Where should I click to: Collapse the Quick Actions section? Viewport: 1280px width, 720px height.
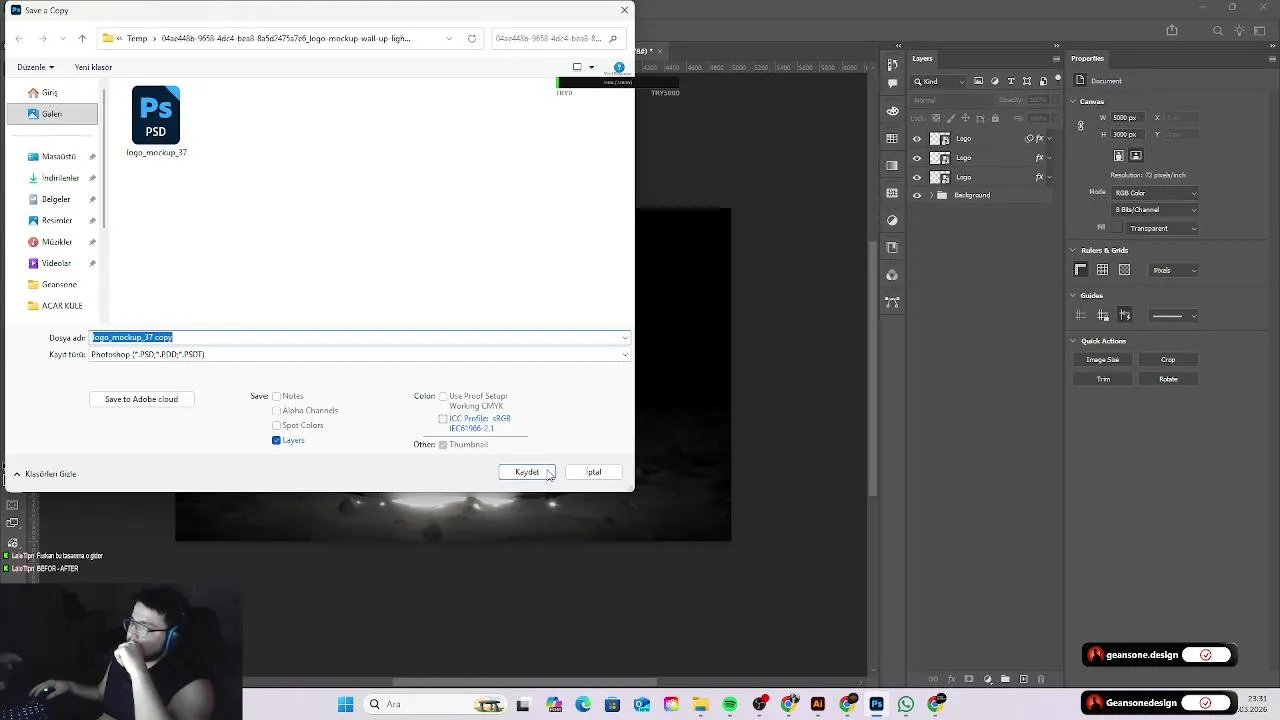(1073, 341)
